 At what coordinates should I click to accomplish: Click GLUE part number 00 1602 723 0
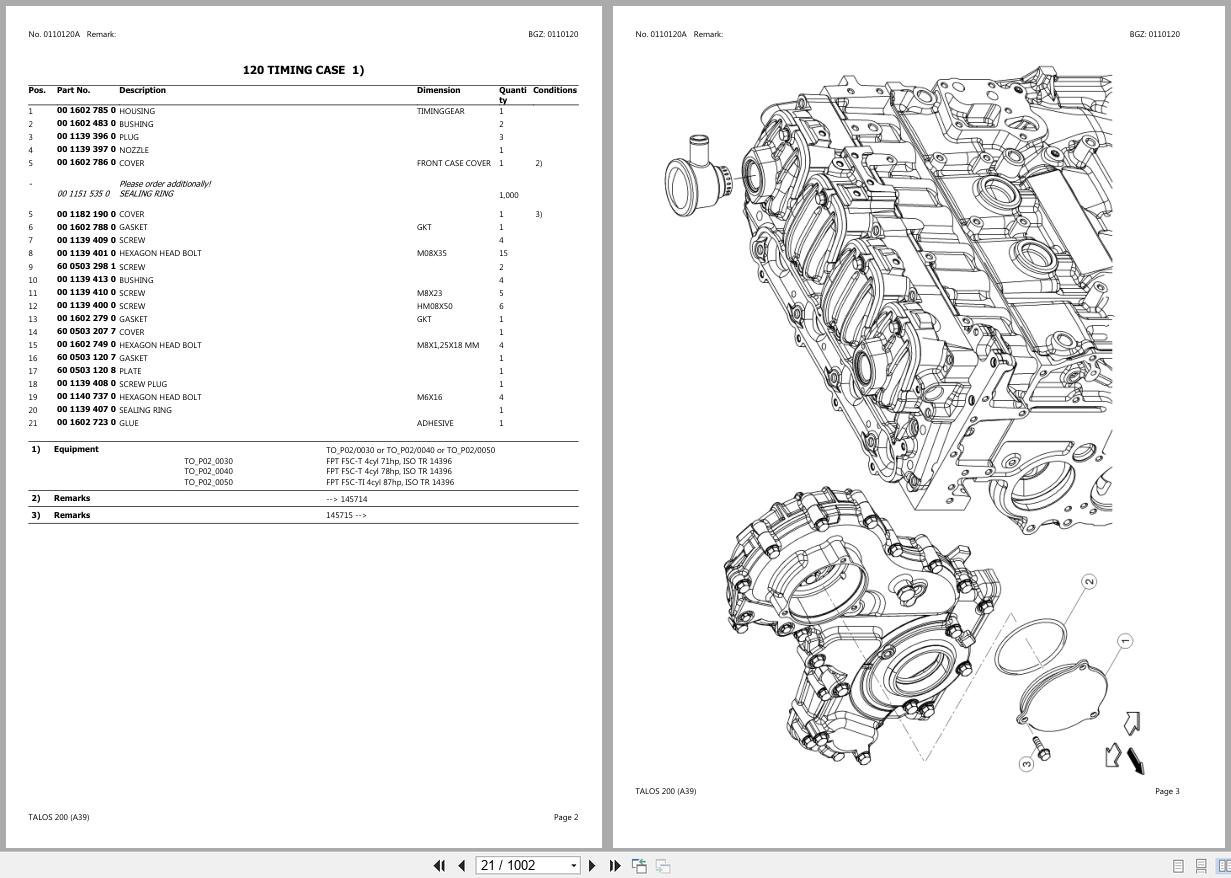tap(86, 423)
